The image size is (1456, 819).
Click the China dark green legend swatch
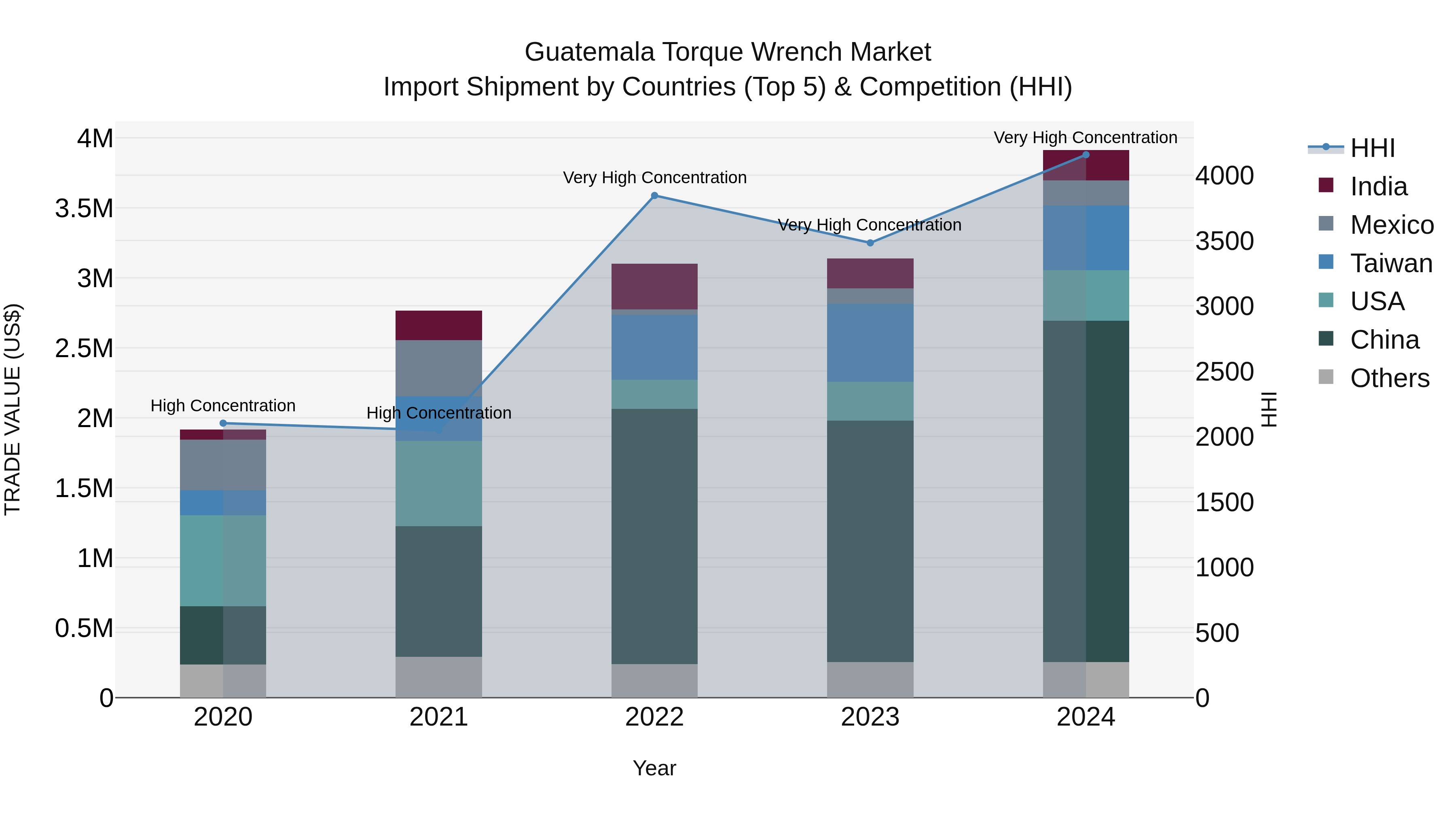pyautogui.click(x=1325, y=339)
